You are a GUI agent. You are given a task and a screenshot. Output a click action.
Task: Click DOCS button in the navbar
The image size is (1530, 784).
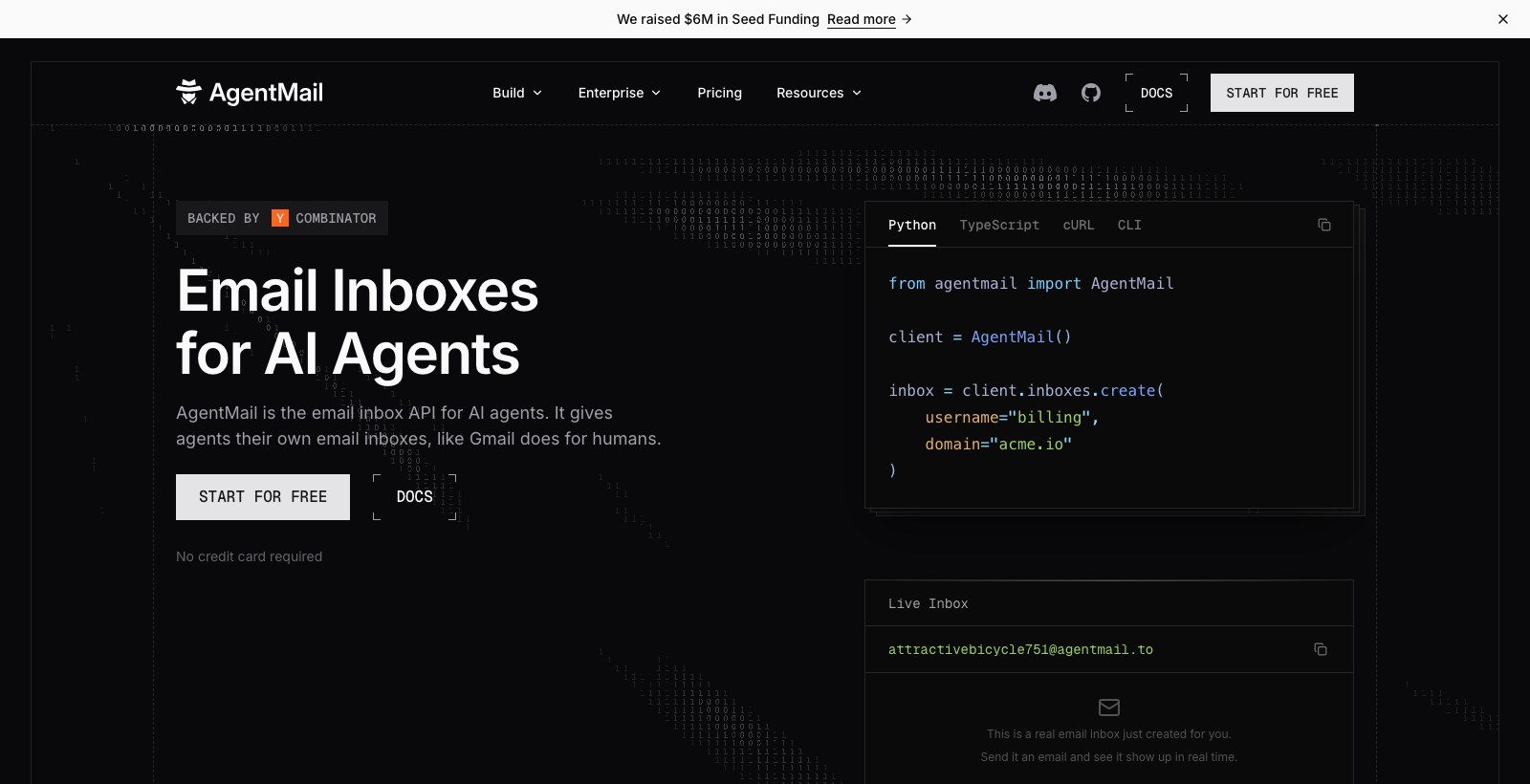(1157, 93)
